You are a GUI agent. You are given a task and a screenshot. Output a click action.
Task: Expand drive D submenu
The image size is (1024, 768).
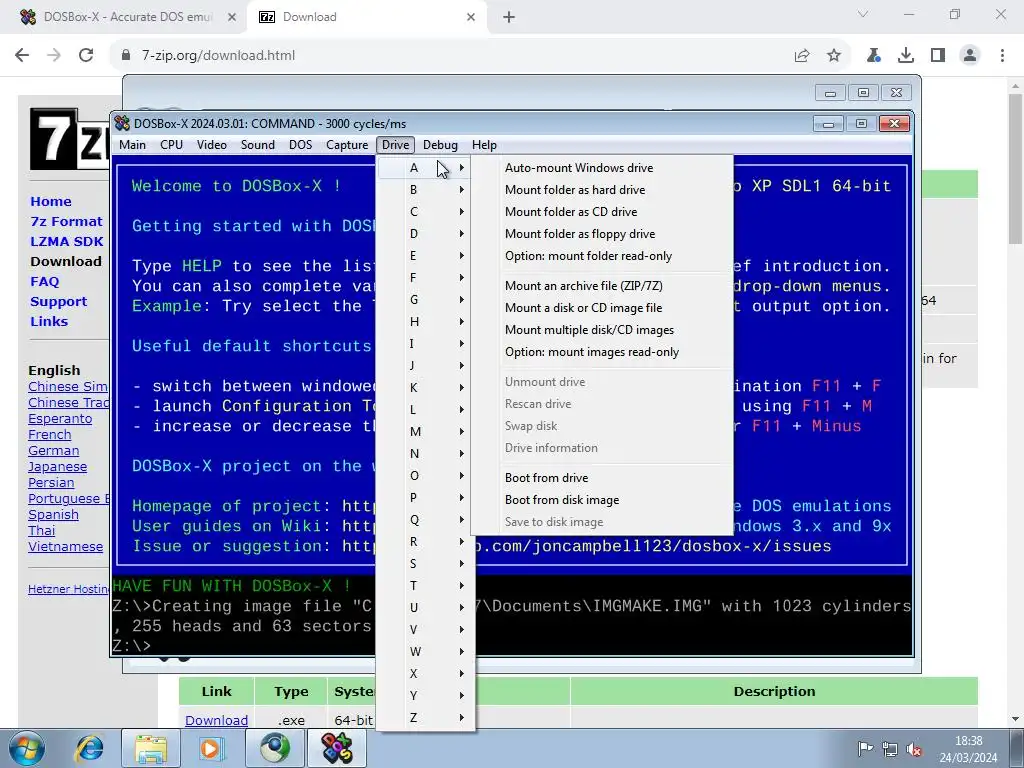point(426,234)
